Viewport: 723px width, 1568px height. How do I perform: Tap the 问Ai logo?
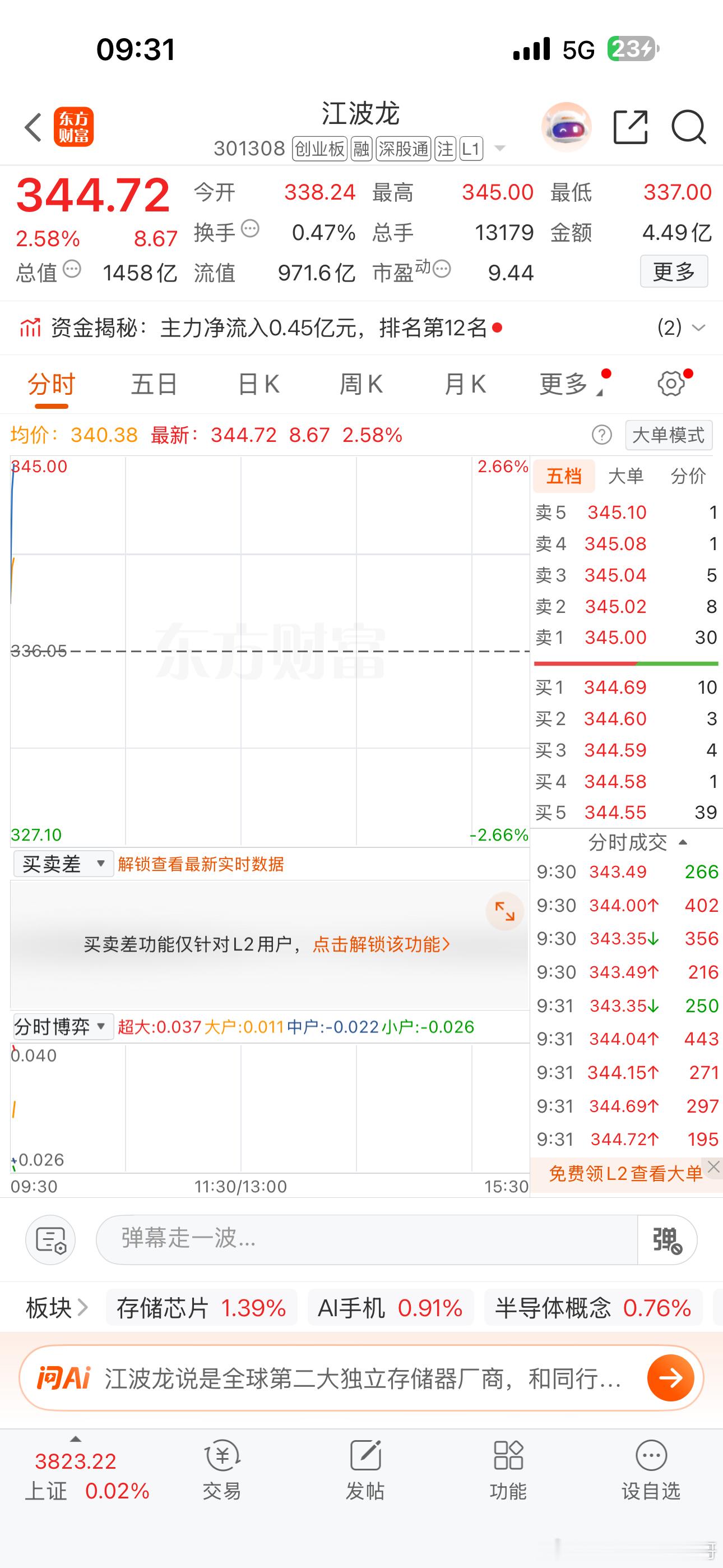(63, 1377)
